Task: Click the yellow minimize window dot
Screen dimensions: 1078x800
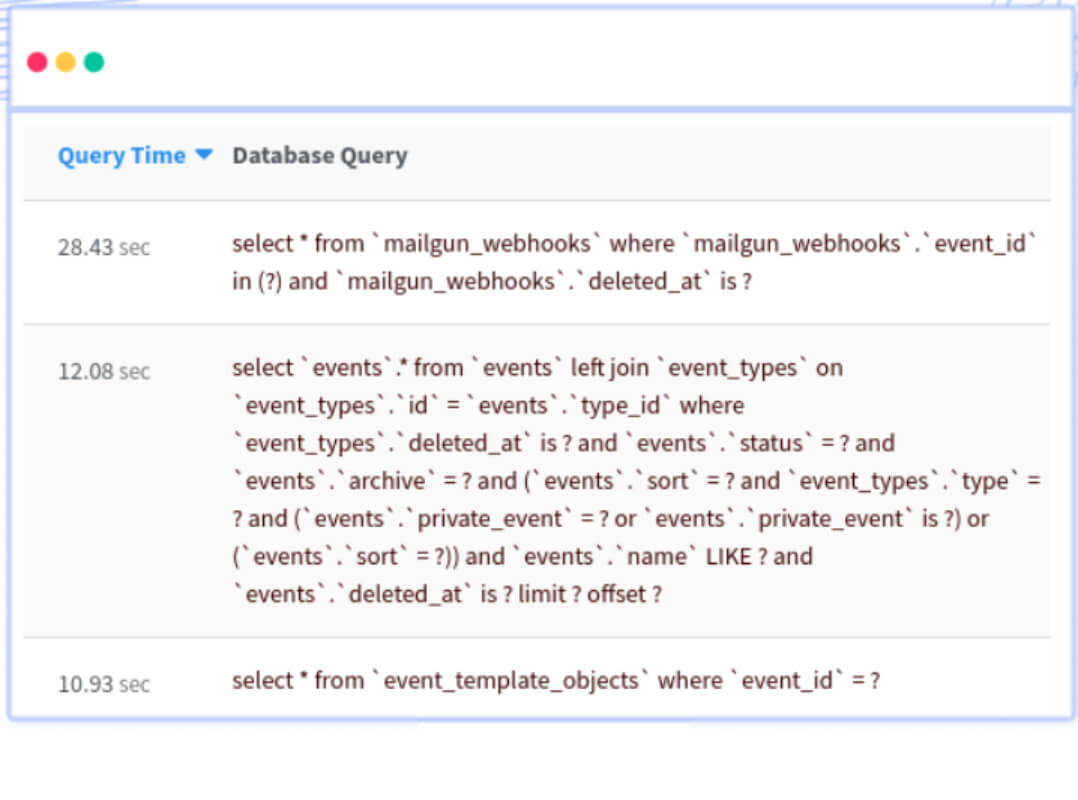Action: [x=65, y=63]
